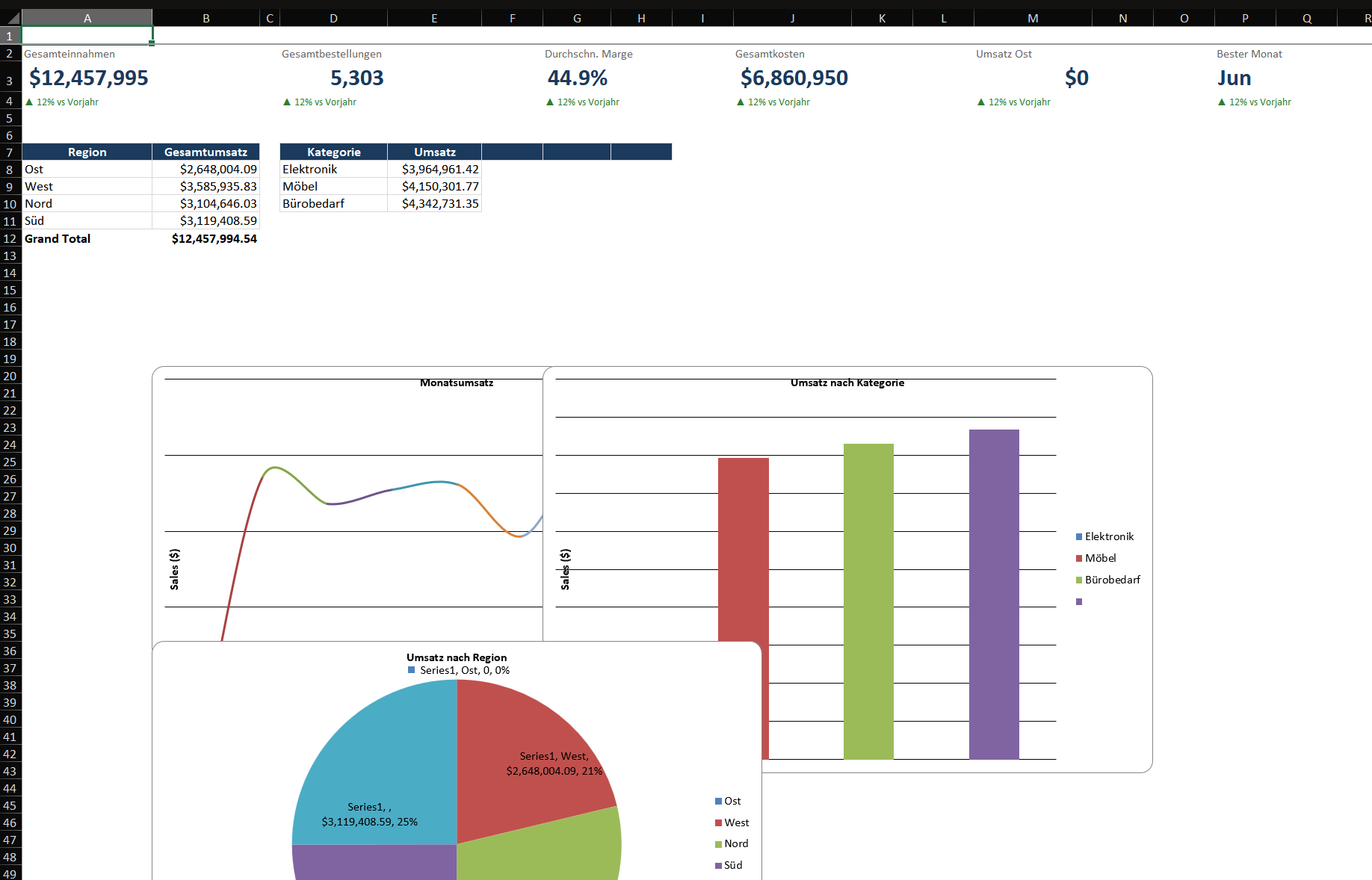Click Elektronik revenue $3,964,961.42
The height and width of the screenshot is (880, 1372).
point(434,169)
